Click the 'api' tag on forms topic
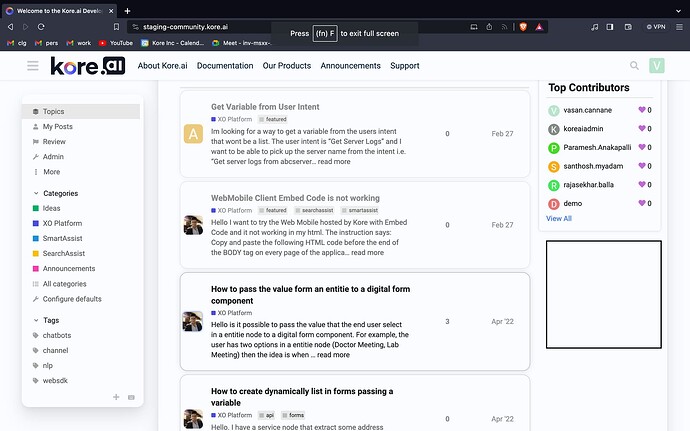 click(266, 415)
